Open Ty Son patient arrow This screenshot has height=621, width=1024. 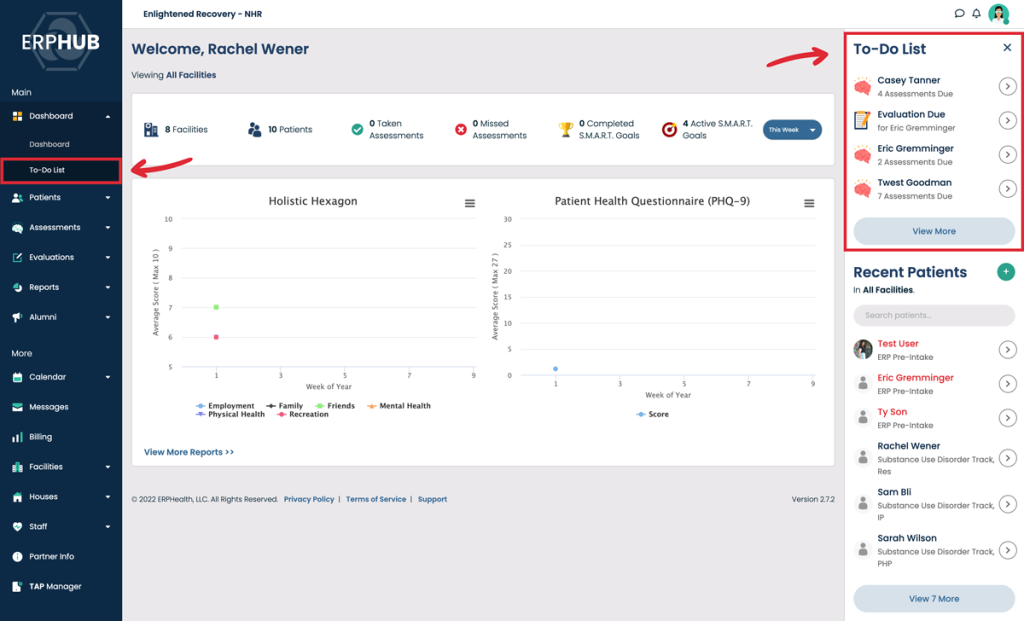[x=1007, y=418]
